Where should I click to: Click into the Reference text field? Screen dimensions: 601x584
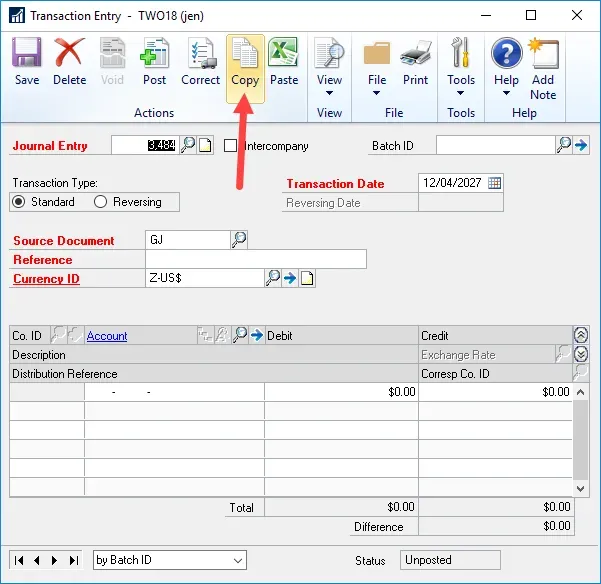point(255,260)
